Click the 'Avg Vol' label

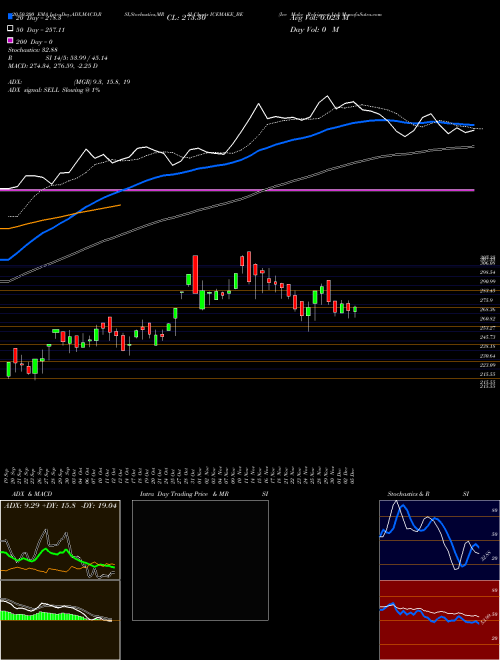(x=319, y=18)
